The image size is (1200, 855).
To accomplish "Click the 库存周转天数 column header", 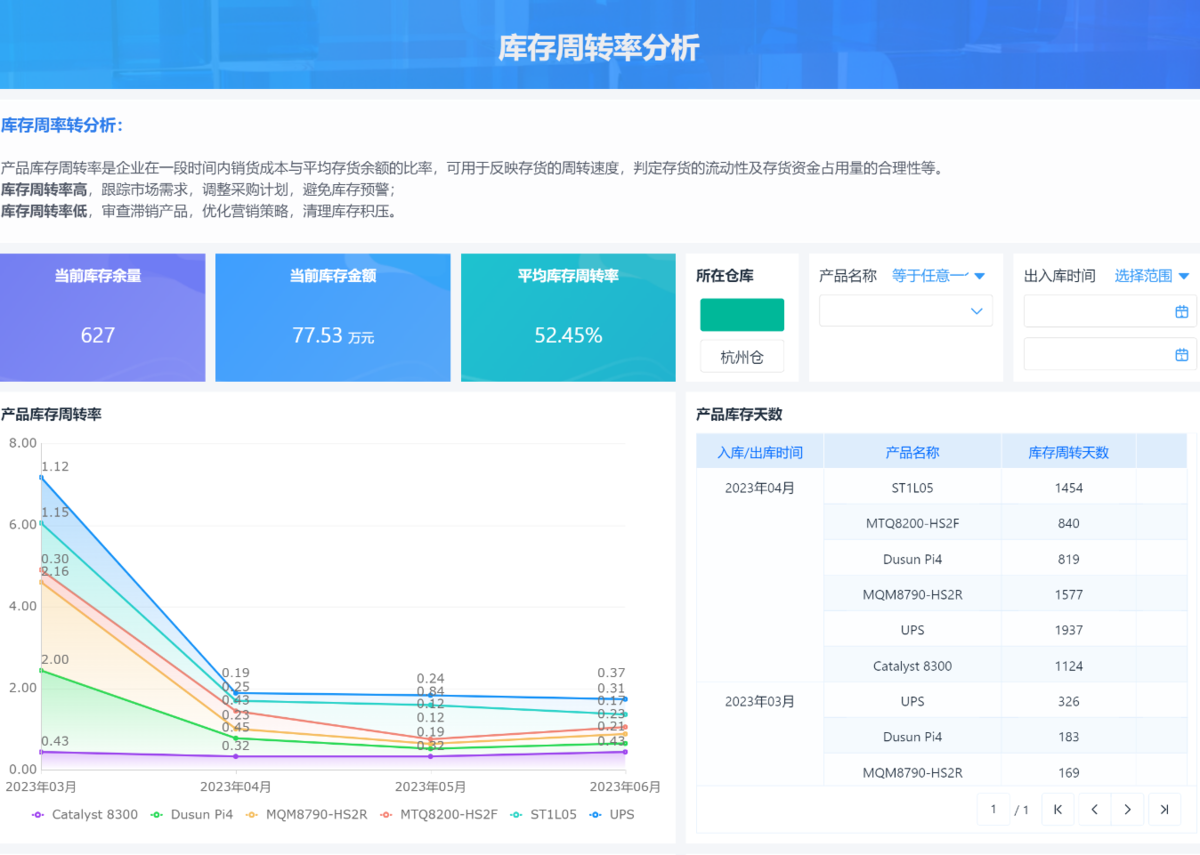I will [x=1068, y=452].
